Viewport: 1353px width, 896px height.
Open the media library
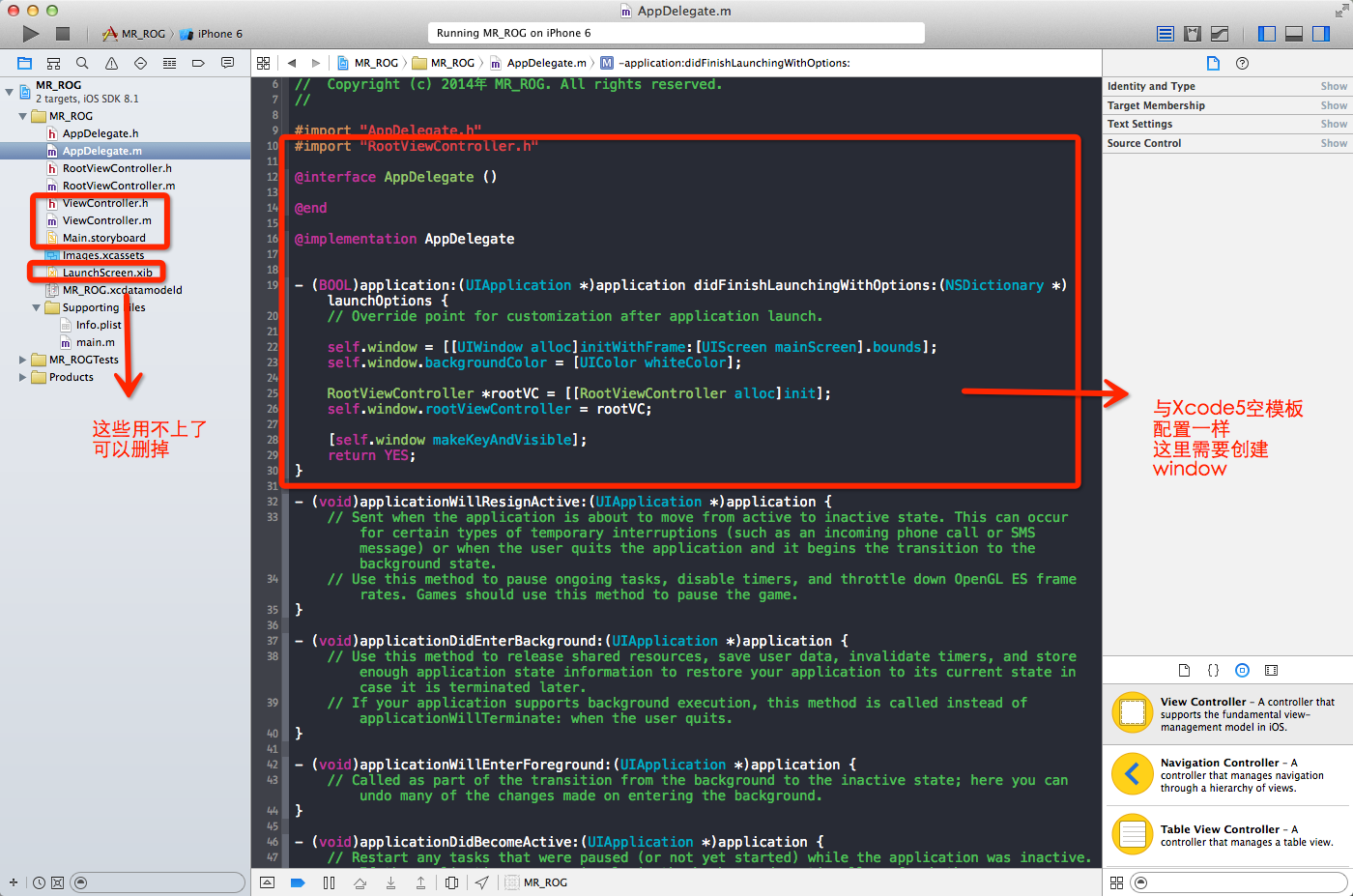point(1271,670)
